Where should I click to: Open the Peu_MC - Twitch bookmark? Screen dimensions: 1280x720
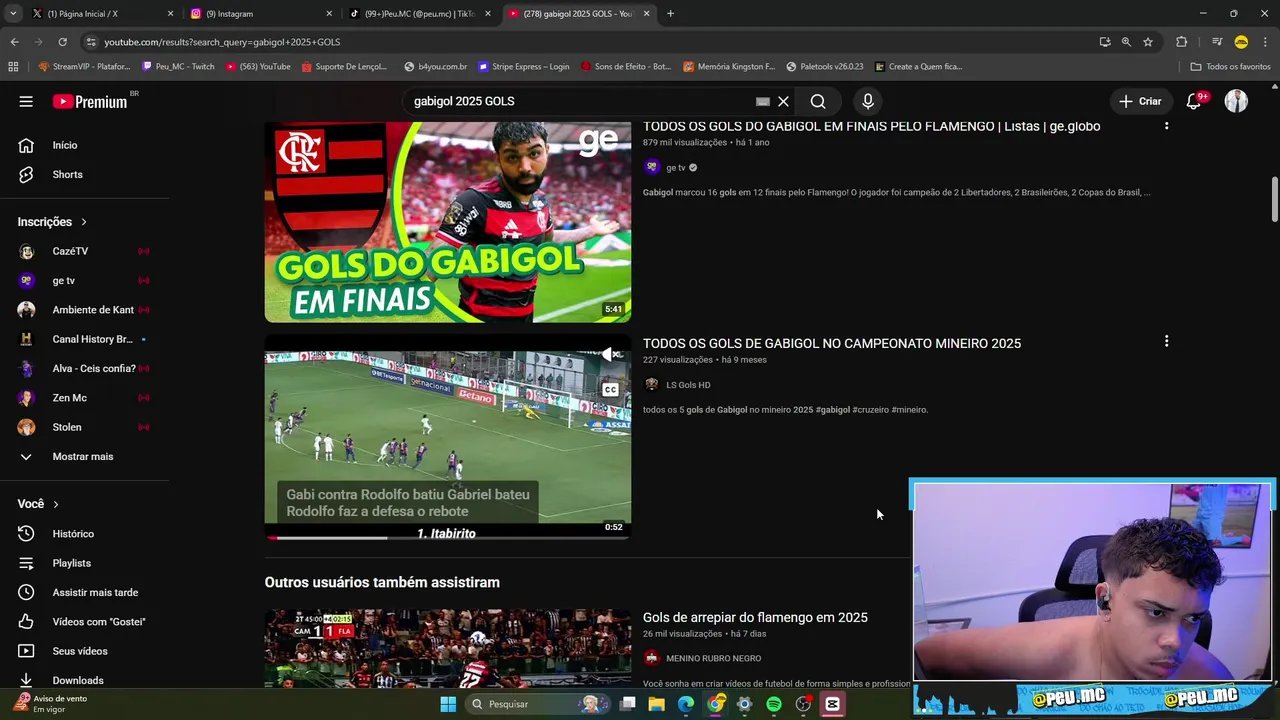coord(178,67)
